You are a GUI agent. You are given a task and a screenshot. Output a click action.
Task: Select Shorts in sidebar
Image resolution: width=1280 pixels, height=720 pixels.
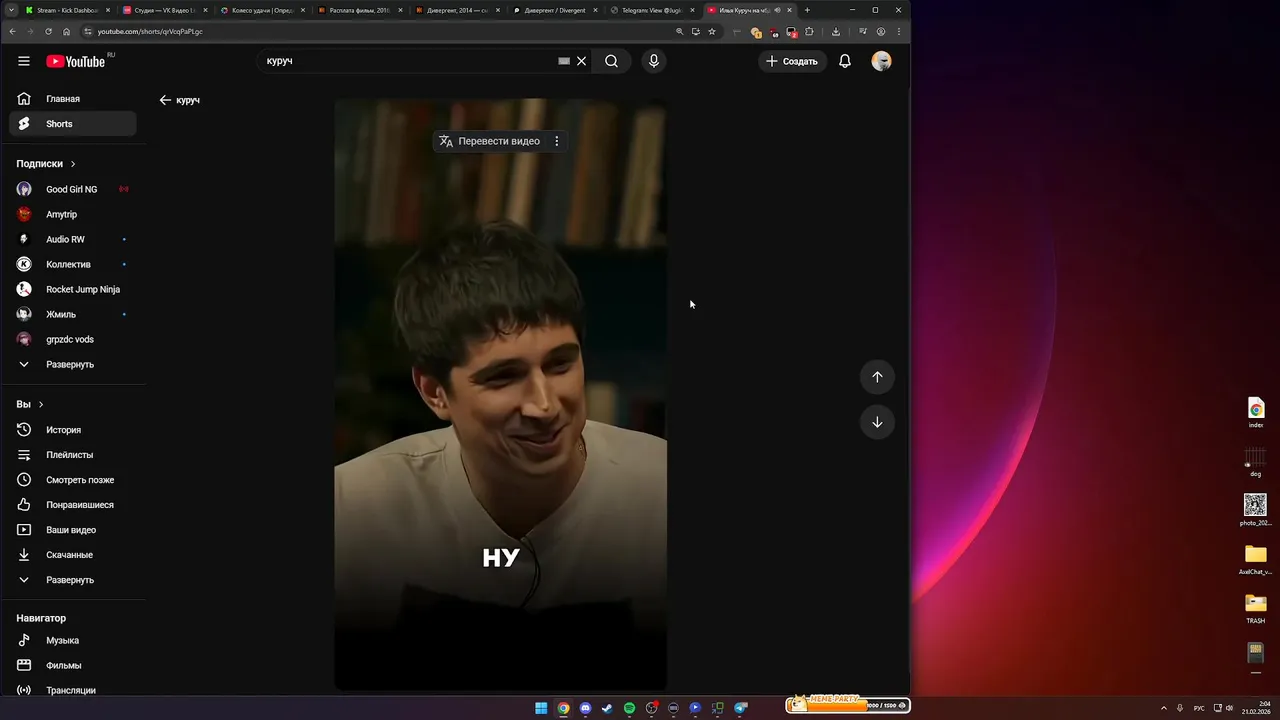[73, 124]
